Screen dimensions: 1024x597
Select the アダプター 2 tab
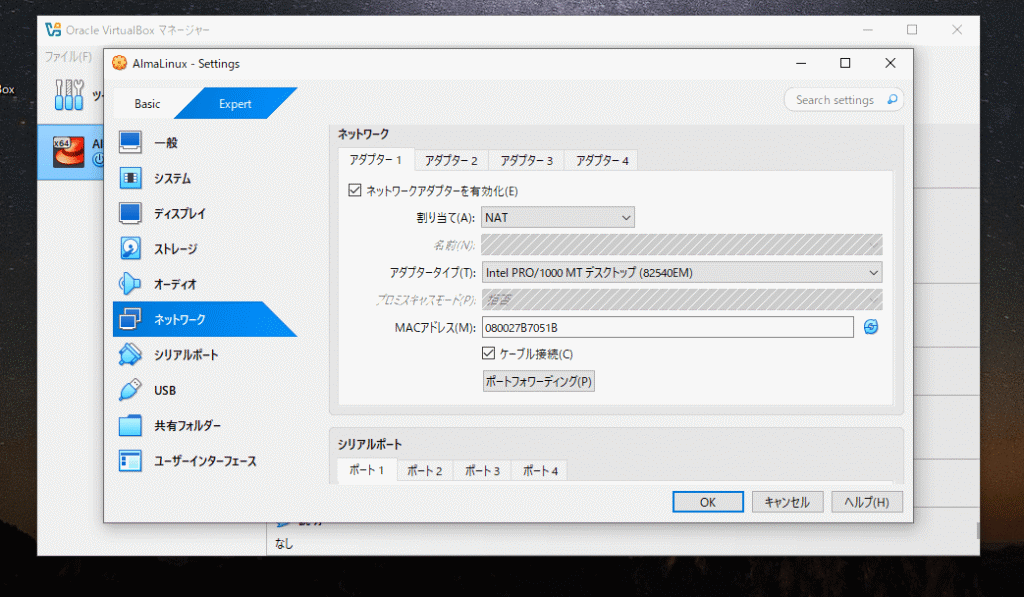click(x=451, y=161)
